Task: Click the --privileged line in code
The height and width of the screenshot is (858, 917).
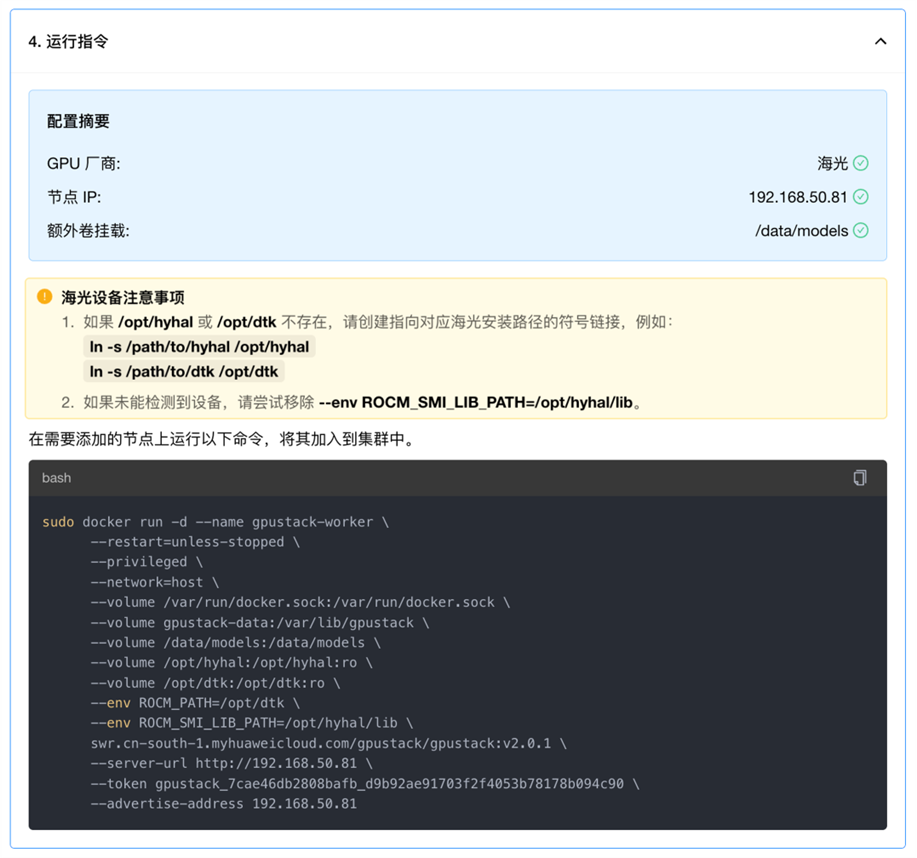Action: [147, 561]
